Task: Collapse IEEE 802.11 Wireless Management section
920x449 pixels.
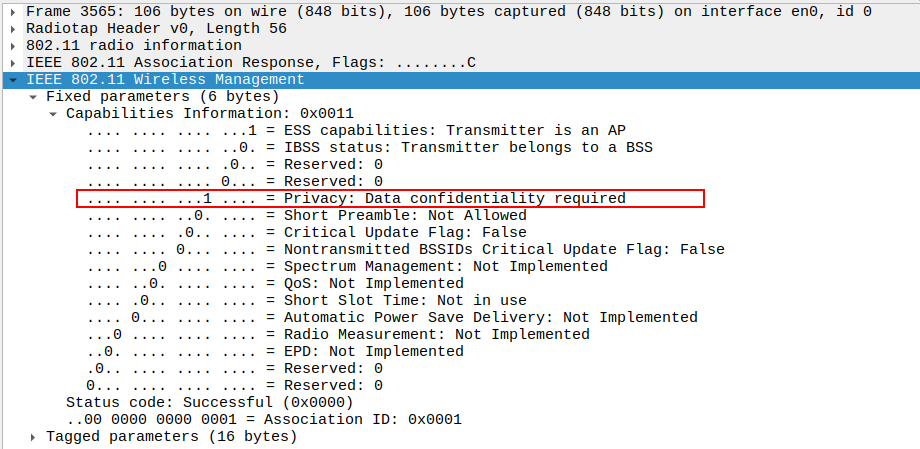Action: tap(11, 80)
